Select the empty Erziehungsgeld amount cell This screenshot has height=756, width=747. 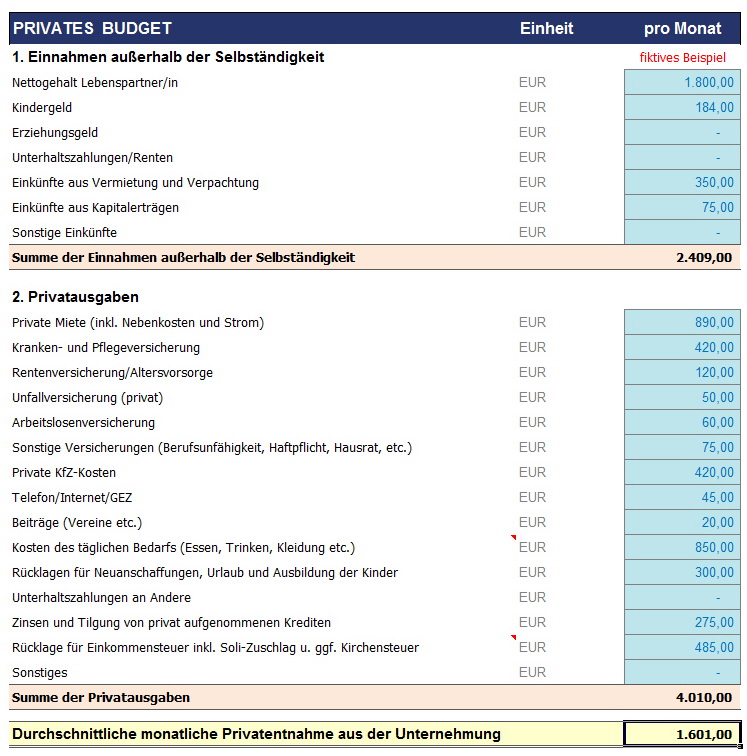(x=682, y=132)
